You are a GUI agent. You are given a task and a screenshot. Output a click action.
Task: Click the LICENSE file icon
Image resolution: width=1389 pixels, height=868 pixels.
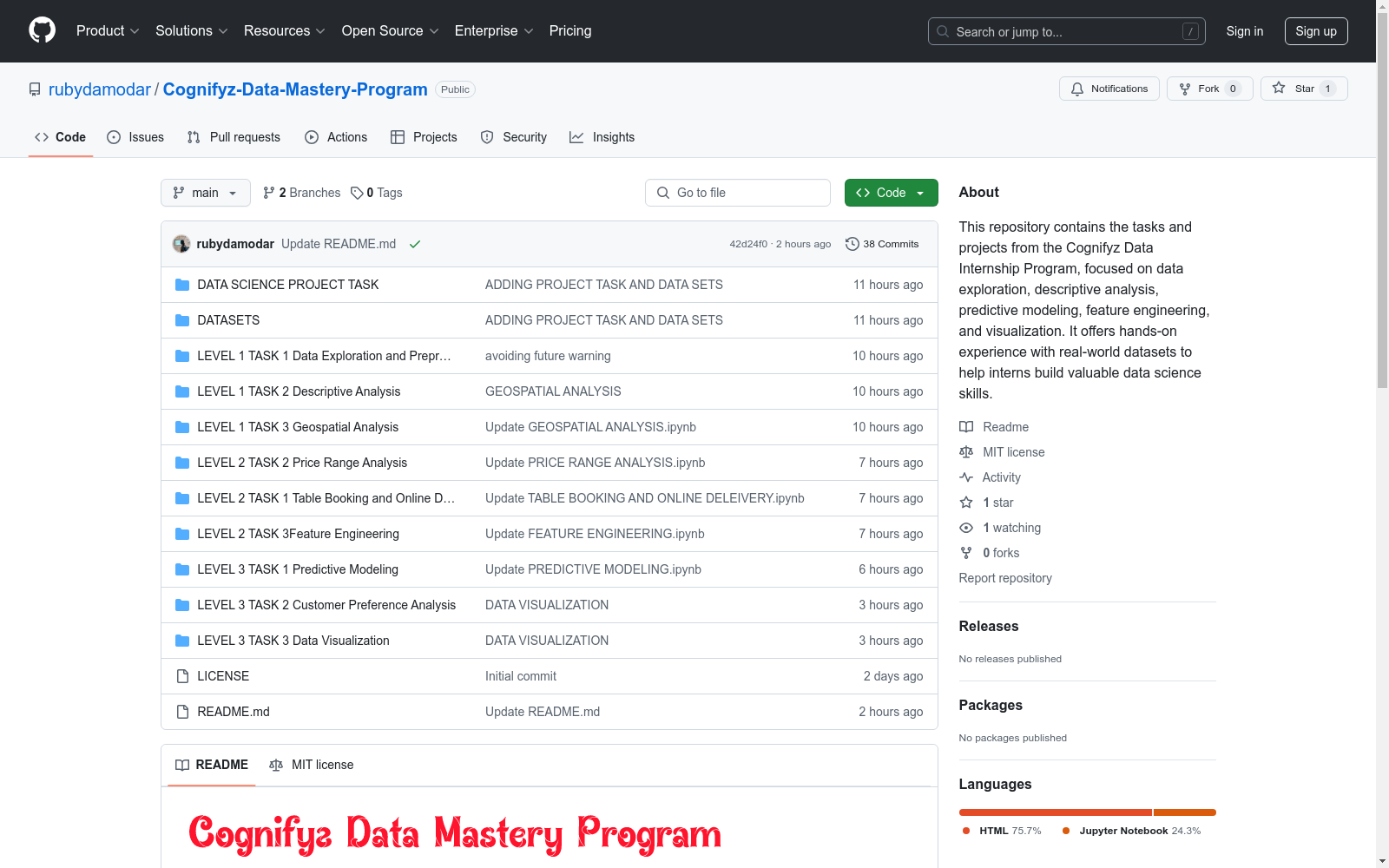tap(182, 676)
